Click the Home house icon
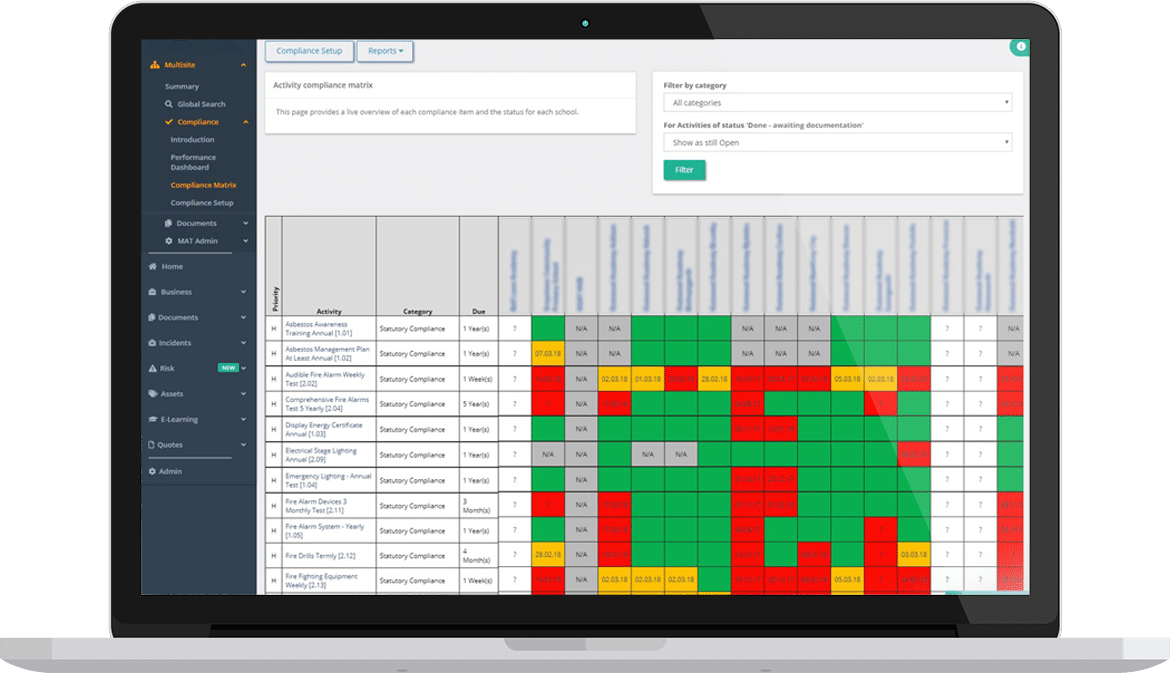Image resolution: width=1170 pixels, height=673 pixels. click(x=153, y=267)
